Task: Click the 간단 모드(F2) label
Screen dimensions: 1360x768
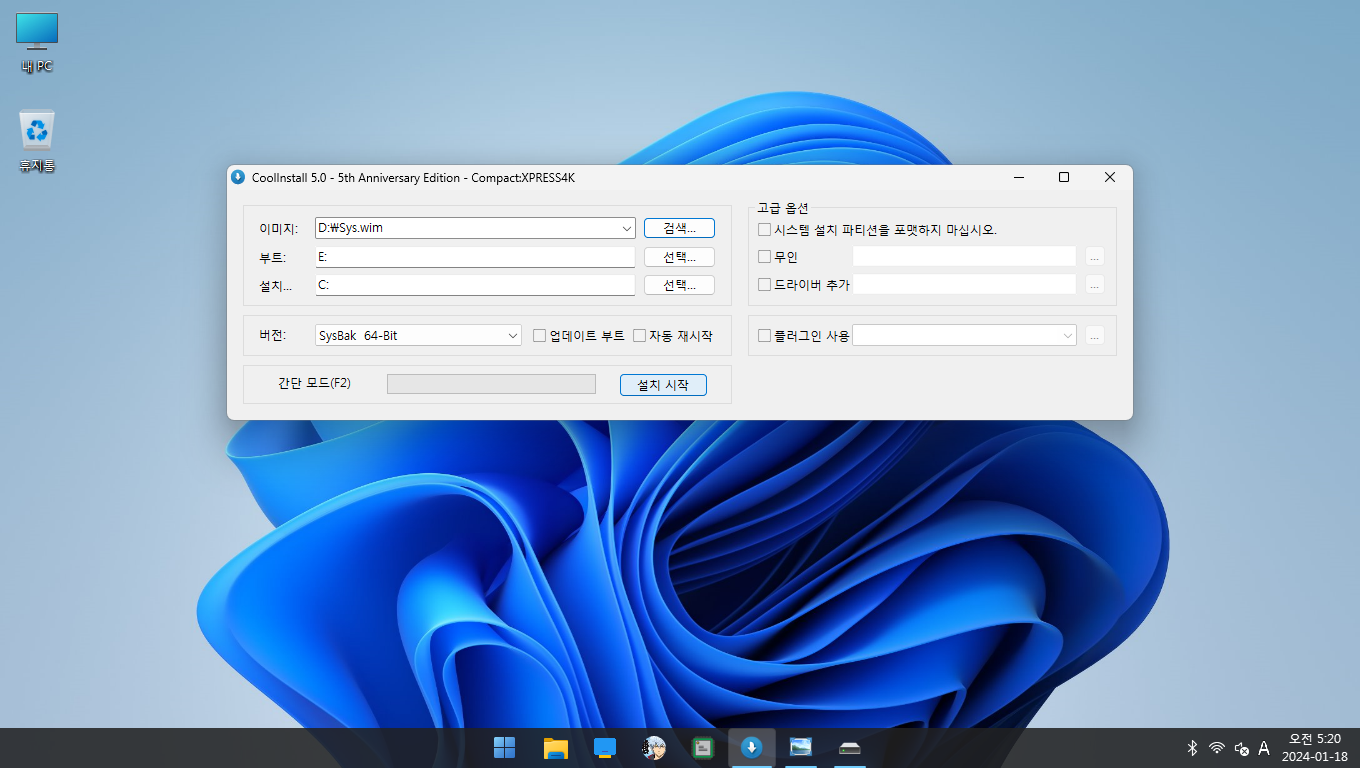Action: click(314, 383)
